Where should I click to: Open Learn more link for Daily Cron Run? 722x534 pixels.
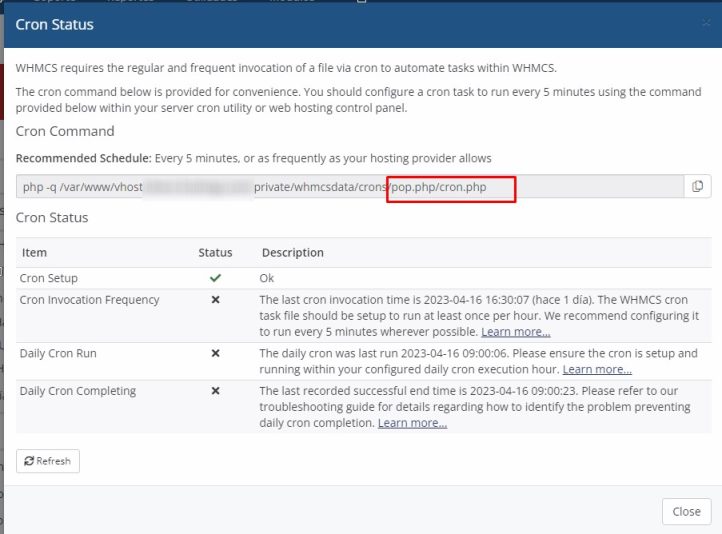tap(596, 369)
